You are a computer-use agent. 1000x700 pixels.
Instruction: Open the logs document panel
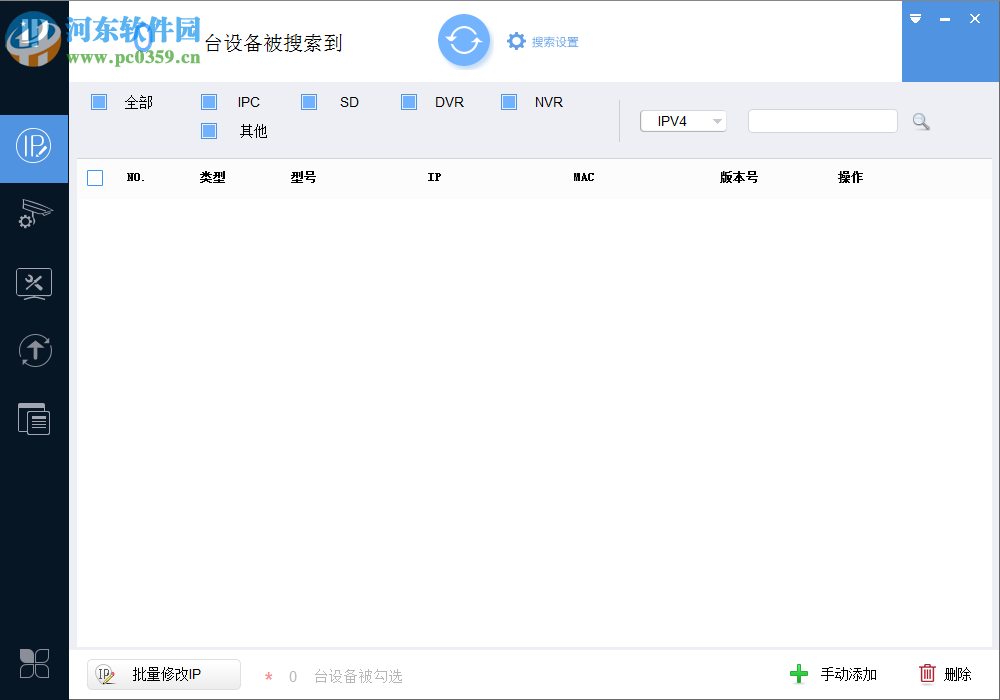coord(34,419)
